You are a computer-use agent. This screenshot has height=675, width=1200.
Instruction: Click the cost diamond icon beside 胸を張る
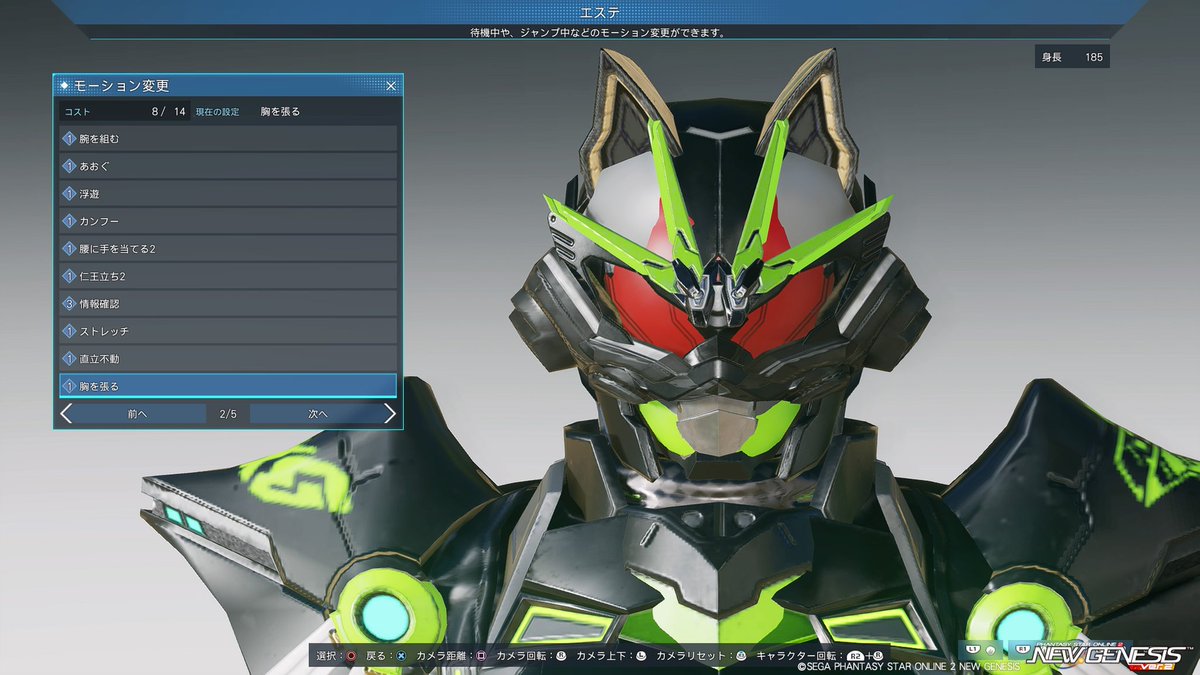(x=69, y=385)
